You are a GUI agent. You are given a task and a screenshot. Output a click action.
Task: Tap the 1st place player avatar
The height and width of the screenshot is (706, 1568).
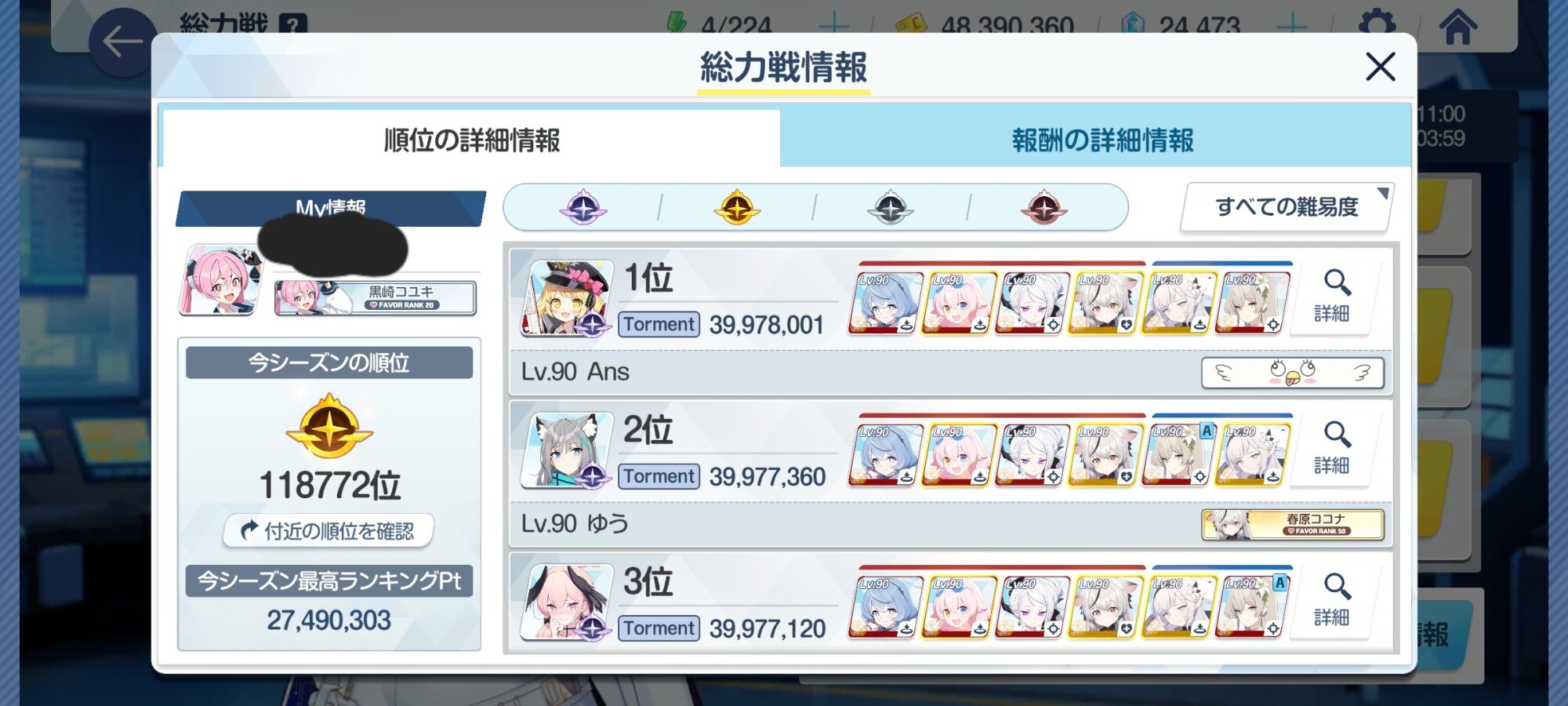[566, 298]
